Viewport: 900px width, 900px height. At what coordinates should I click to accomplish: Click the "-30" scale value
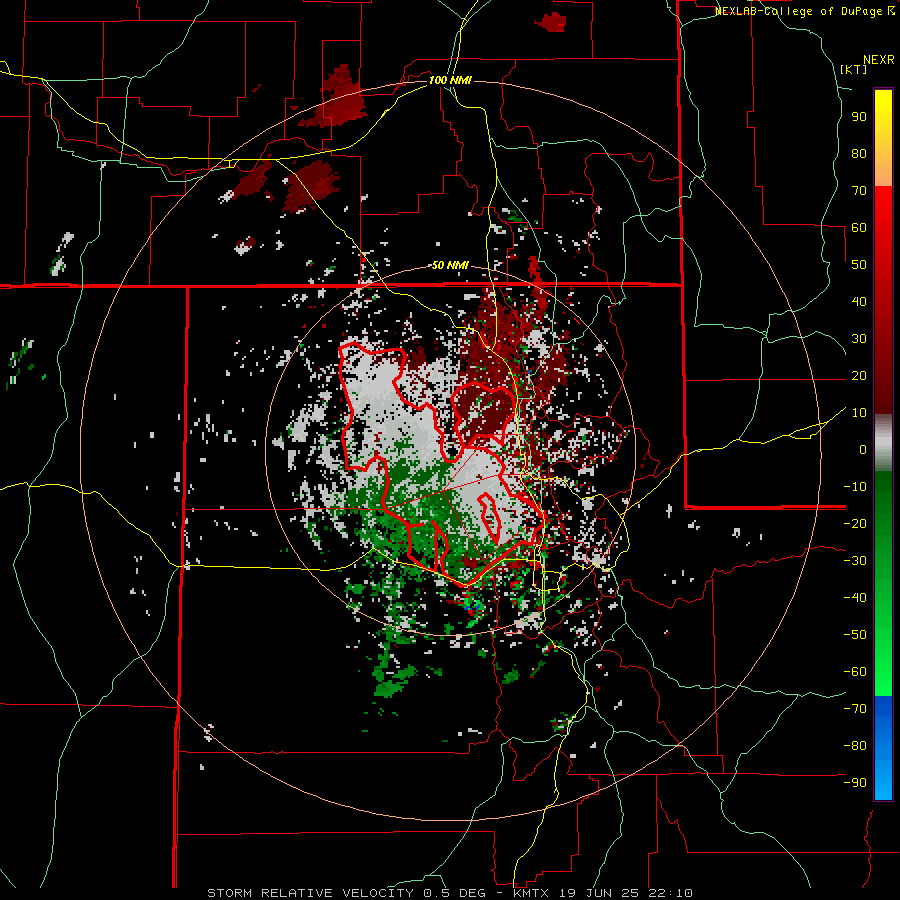point(855,561)
